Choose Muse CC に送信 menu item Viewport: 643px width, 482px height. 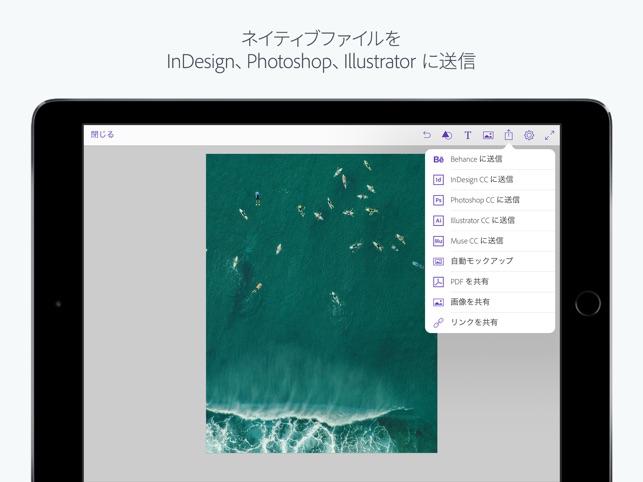pos(490,241)
